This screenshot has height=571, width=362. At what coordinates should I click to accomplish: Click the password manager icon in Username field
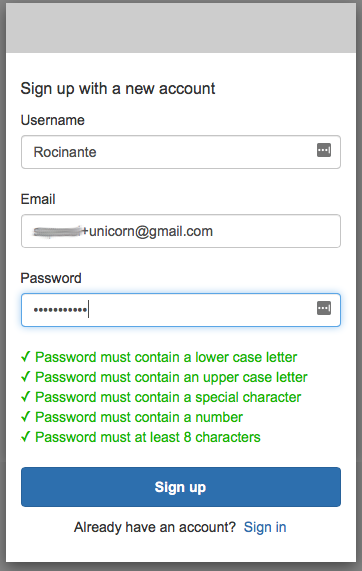pyautogui.click(x=324, y=150)
